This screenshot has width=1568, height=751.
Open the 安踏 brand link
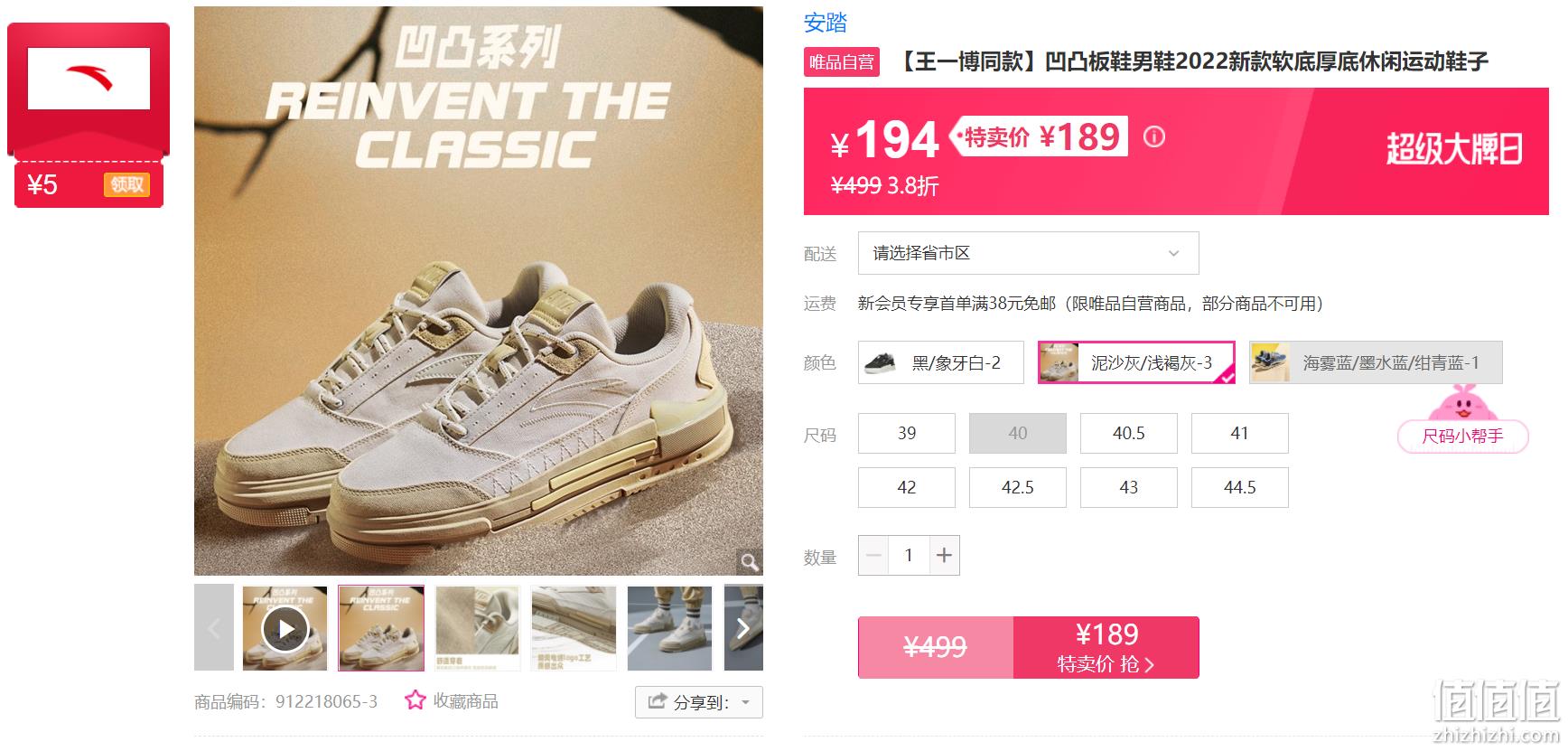[x=826, y=23]
